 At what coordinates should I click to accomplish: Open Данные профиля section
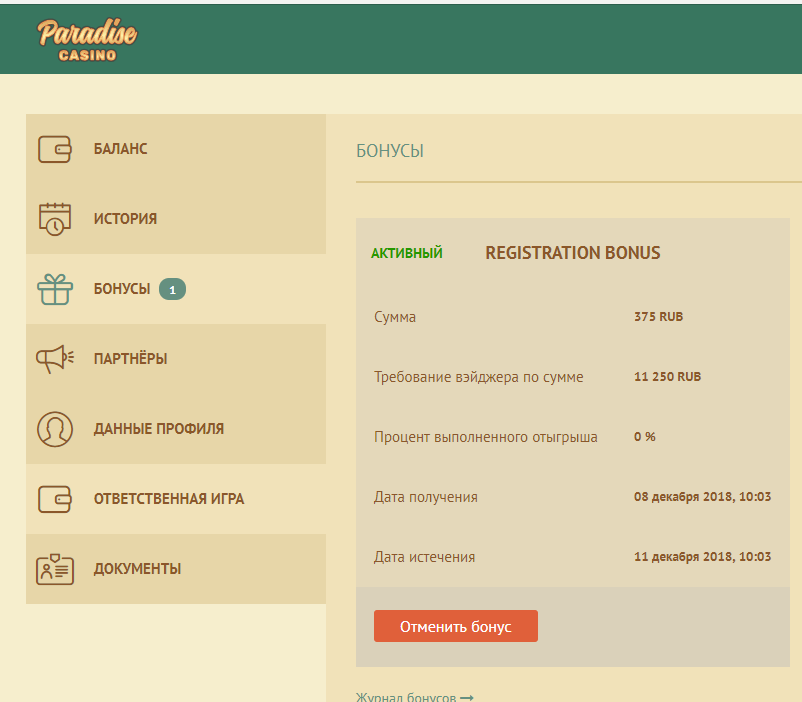point(176,429)
